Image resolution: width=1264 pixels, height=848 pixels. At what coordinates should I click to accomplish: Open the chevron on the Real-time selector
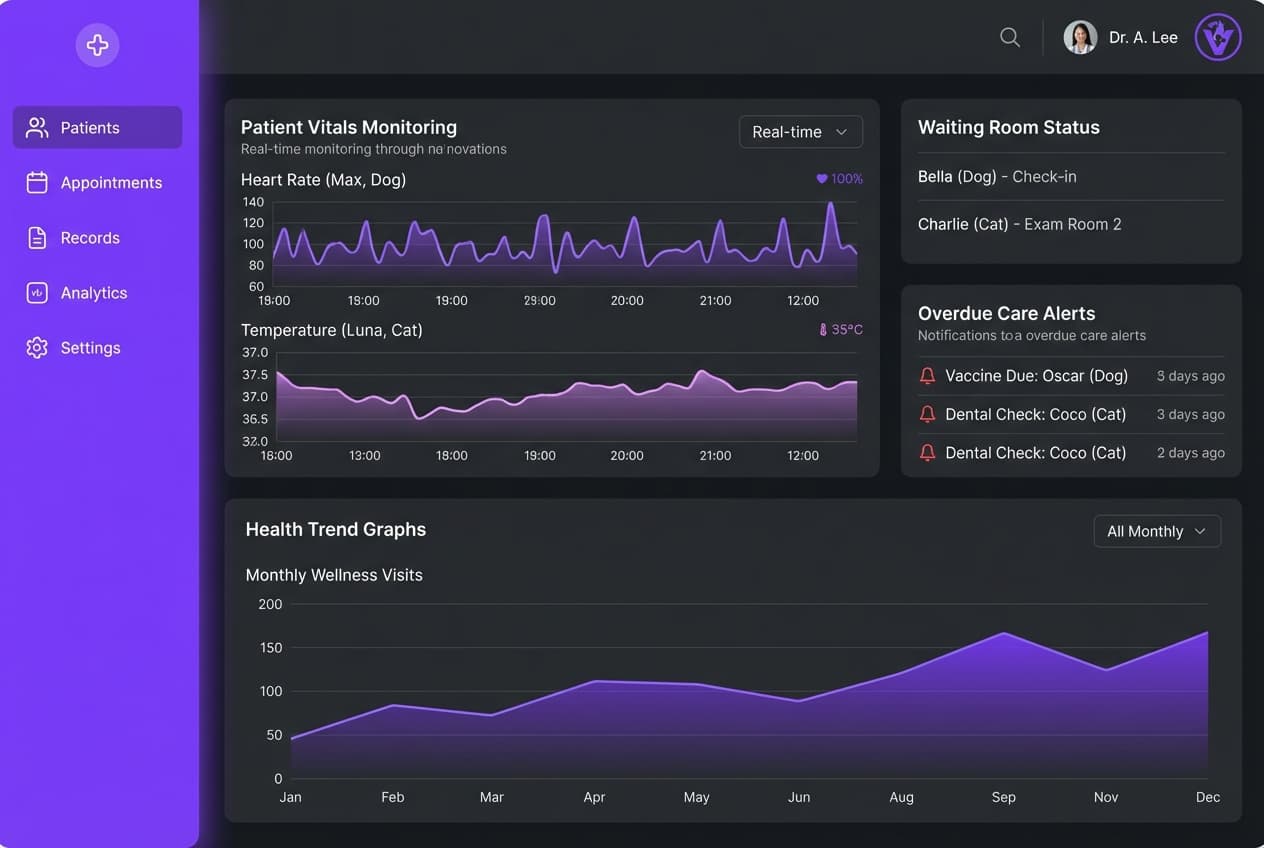pos(843,131)
